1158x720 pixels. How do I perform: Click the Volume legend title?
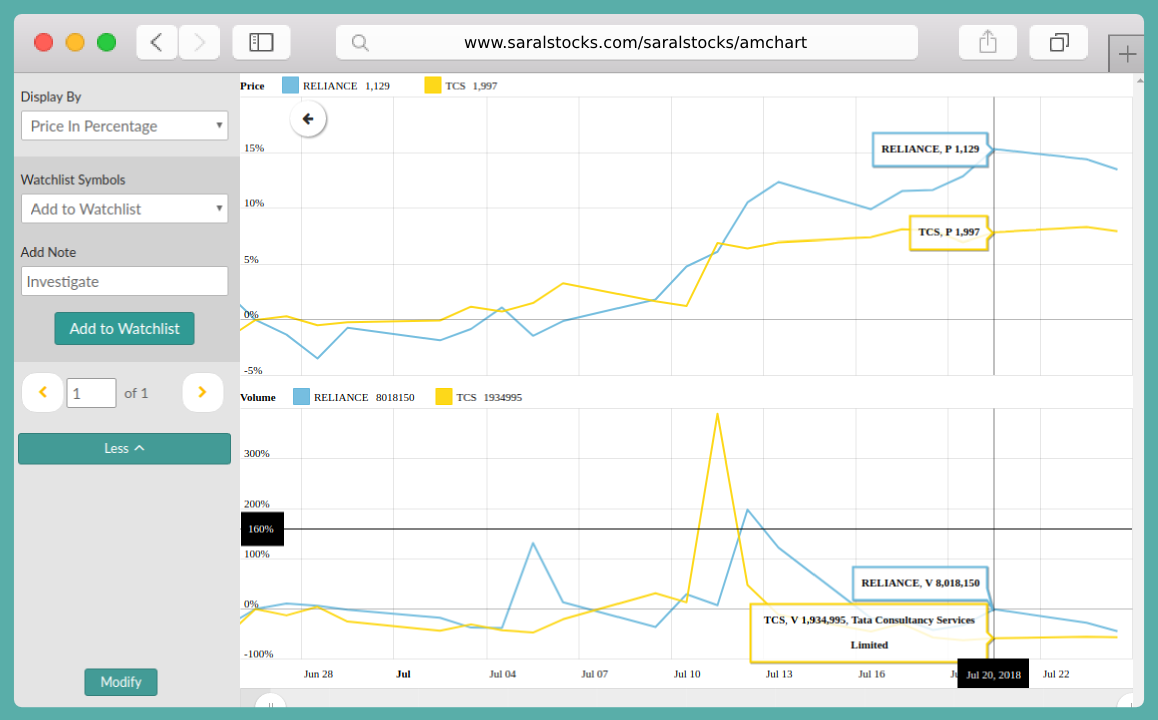(x=258, y=397)
